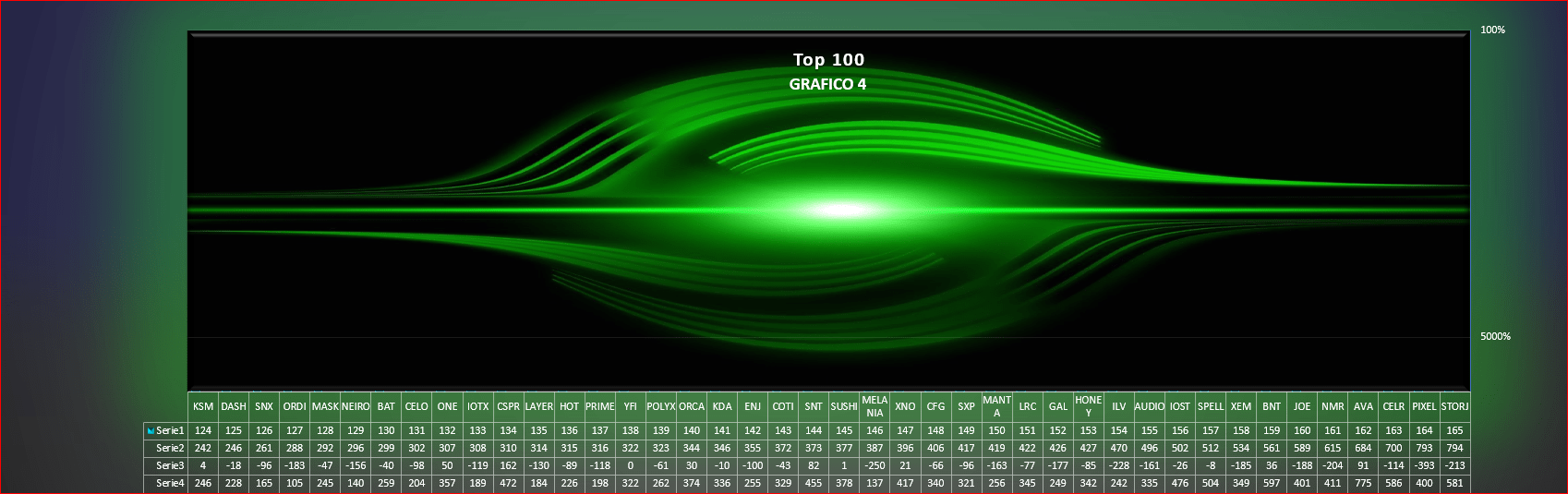Select Serie3 value 162 under CSPR
1568x494 pixels.
click(508, 465)
